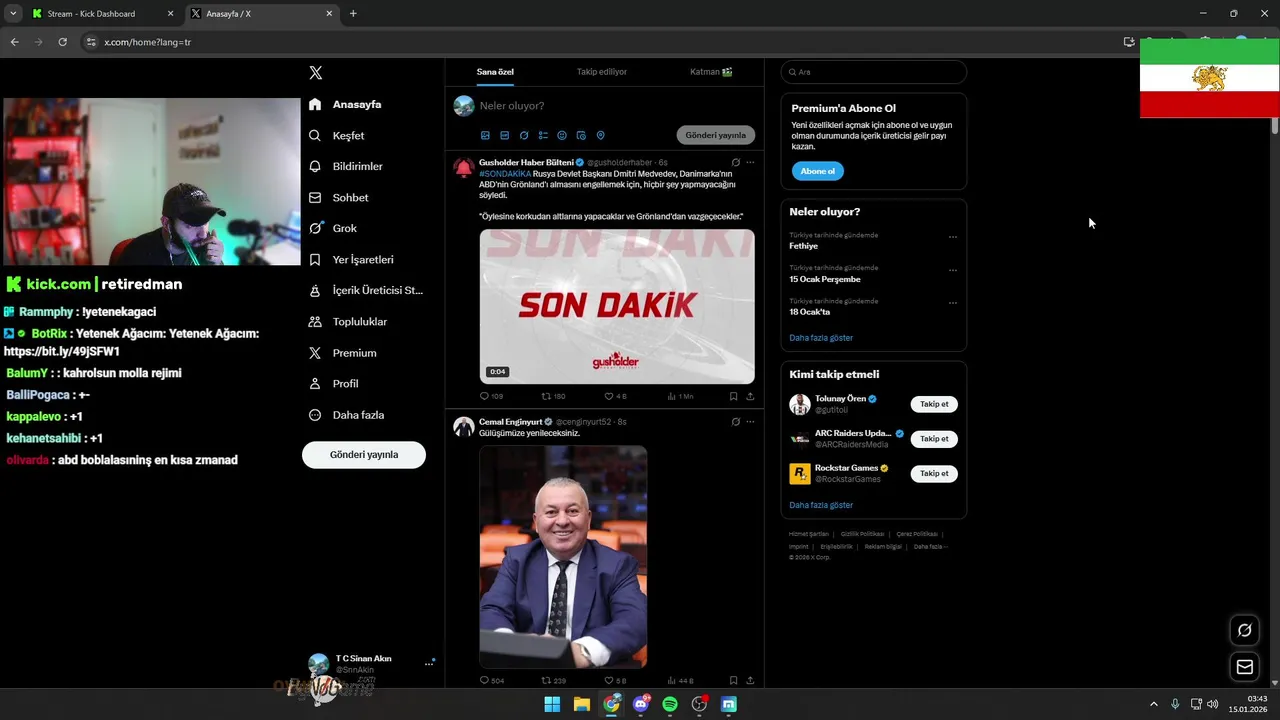Schedule the post with calendar icon
1280x720 pixels.
click(x=581, y=135)
